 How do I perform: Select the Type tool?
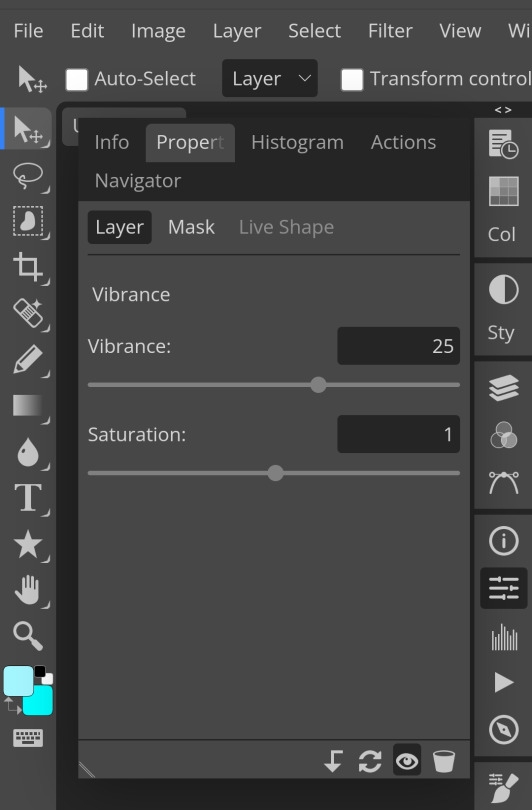tap(28, 497)
